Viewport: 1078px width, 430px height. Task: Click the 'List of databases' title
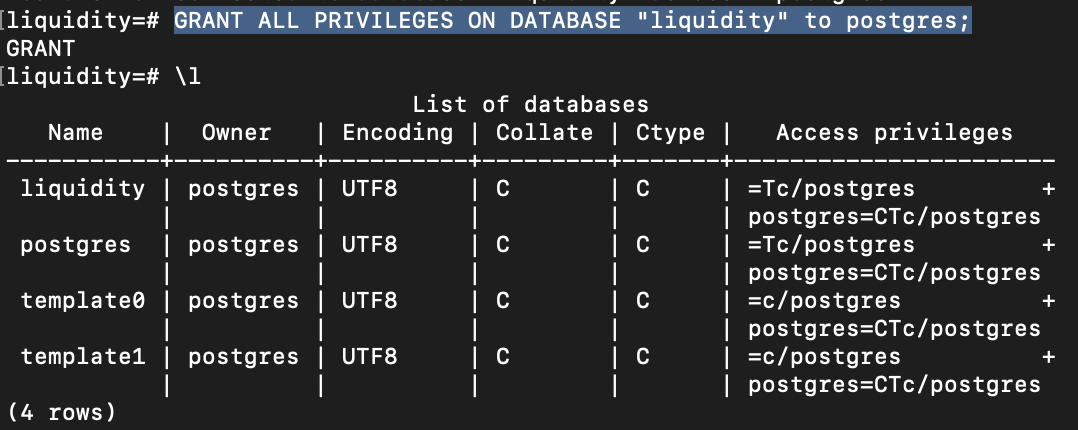click(530, 104)
